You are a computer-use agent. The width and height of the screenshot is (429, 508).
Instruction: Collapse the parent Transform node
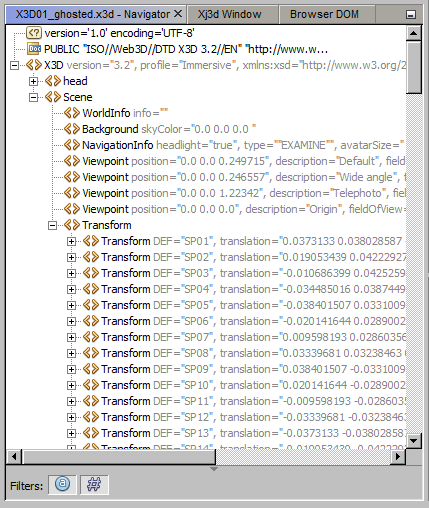point(52,225)
